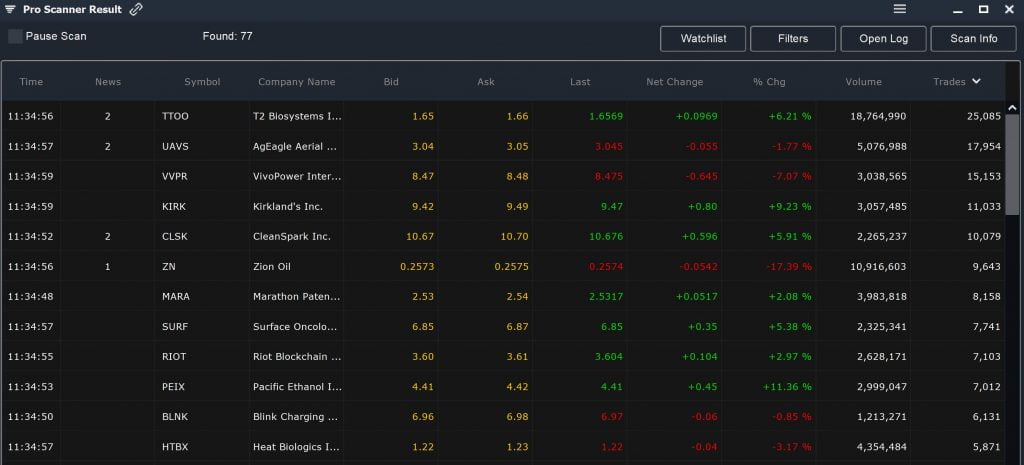The image size is (1024, 465).
Task: Select the KIRK symbol
Action: (x=174, y=206)
